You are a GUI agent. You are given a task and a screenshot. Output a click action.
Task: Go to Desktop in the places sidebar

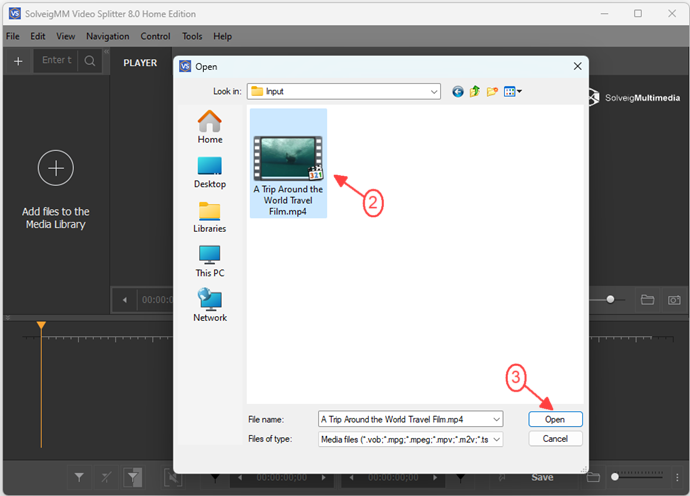coord(210,173)
